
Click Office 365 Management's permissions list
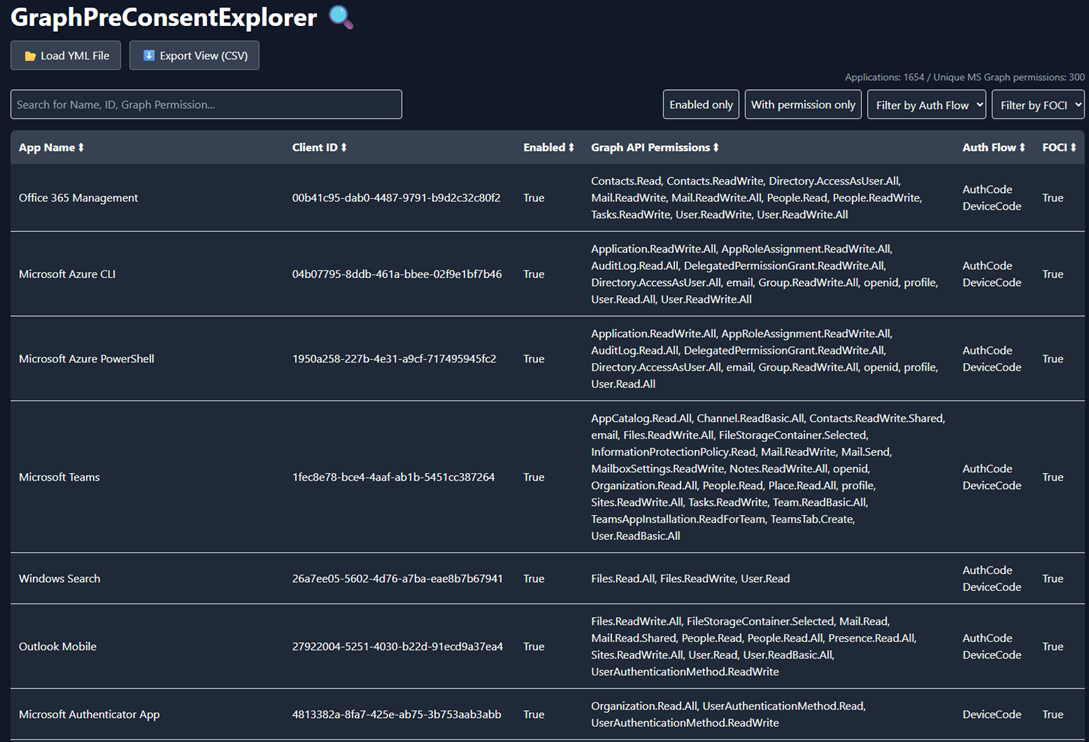[x=756, y=198]
